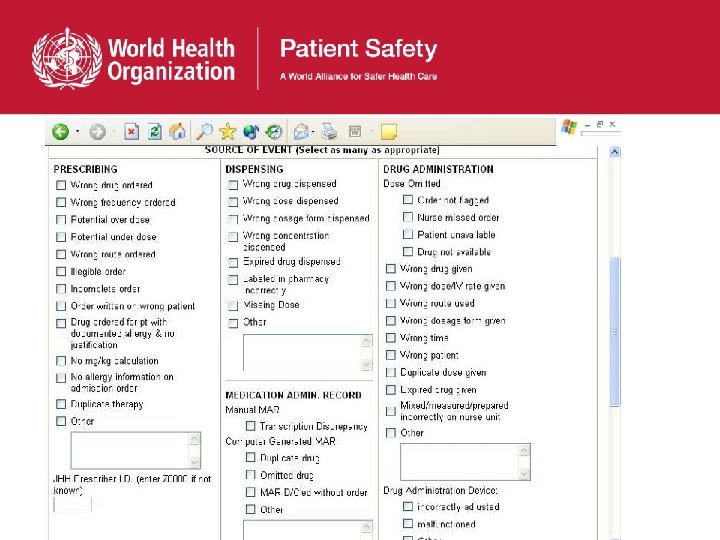Tick Duplicate dose given checkbox
The width and height of the screenshot is (720, 540).
(391, 372)
